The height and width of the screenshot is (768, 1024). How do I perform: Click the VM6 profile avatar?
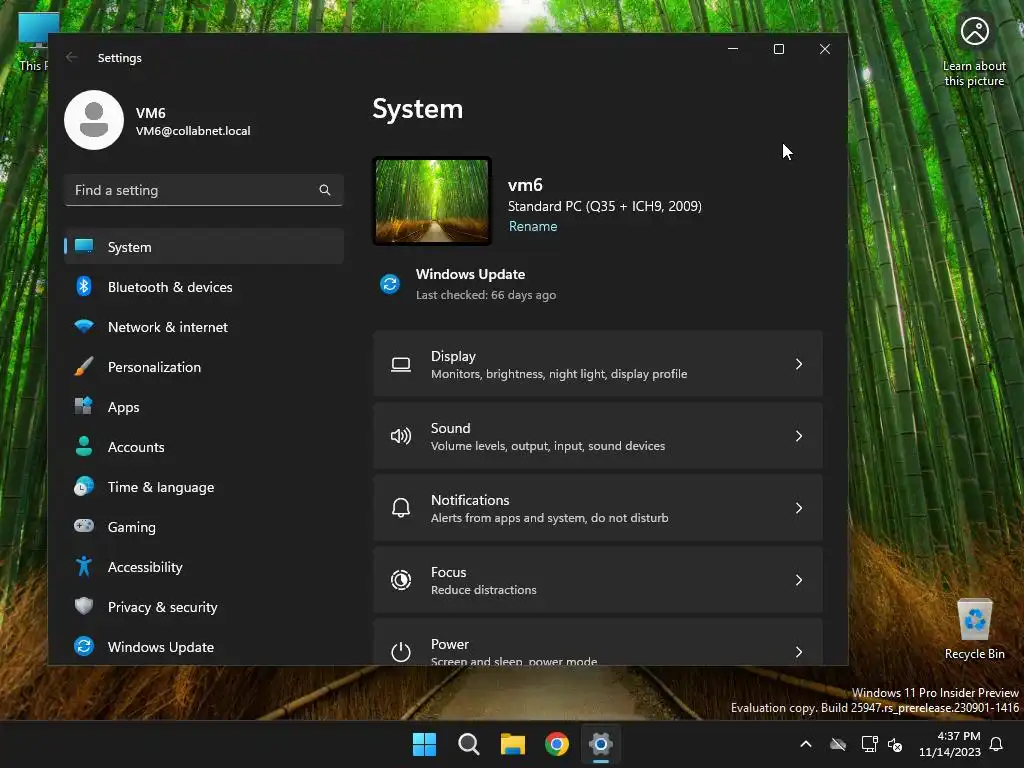point(94,120)
